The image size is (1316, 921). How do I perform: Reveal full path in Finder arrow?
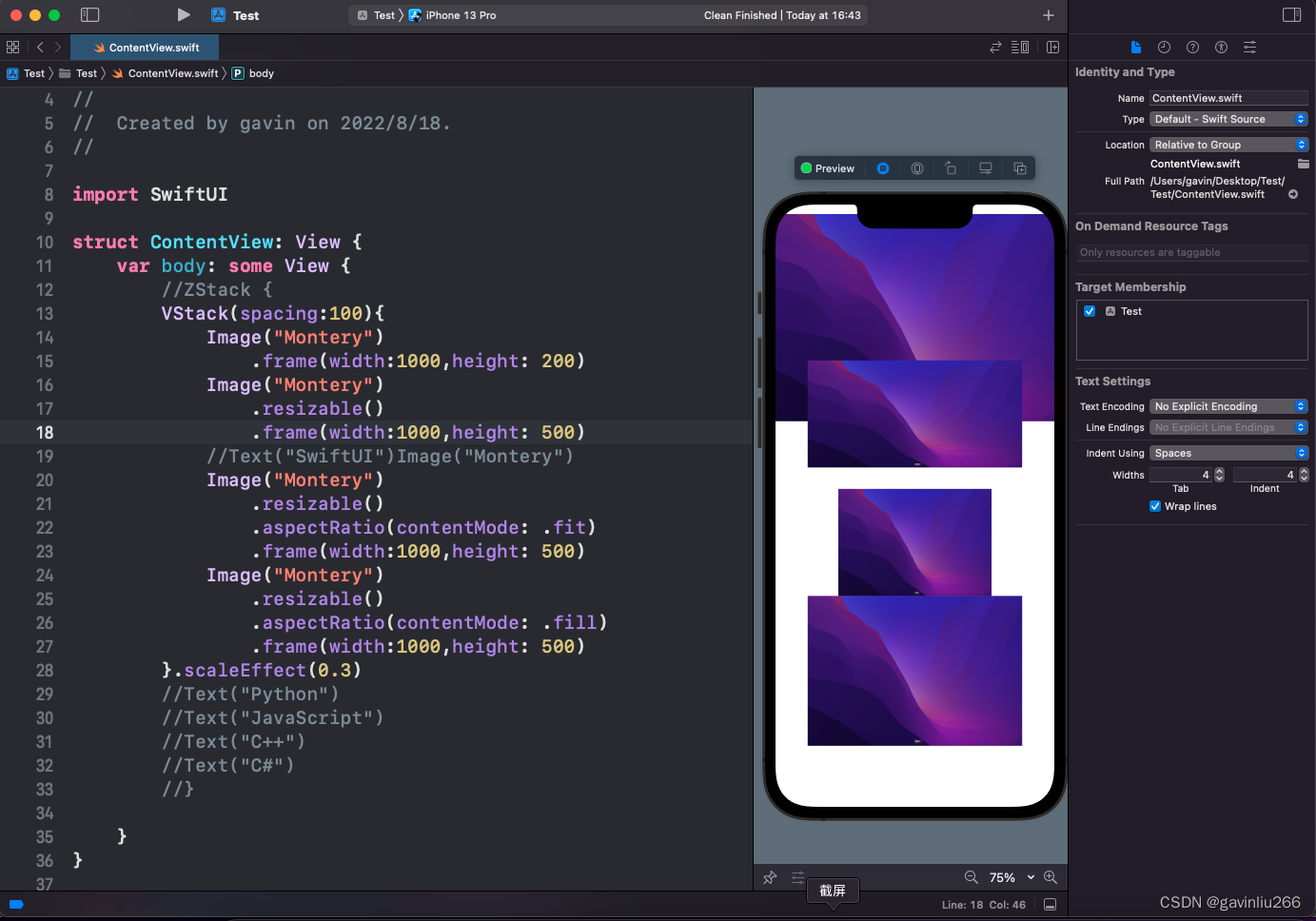[1293, 194]
